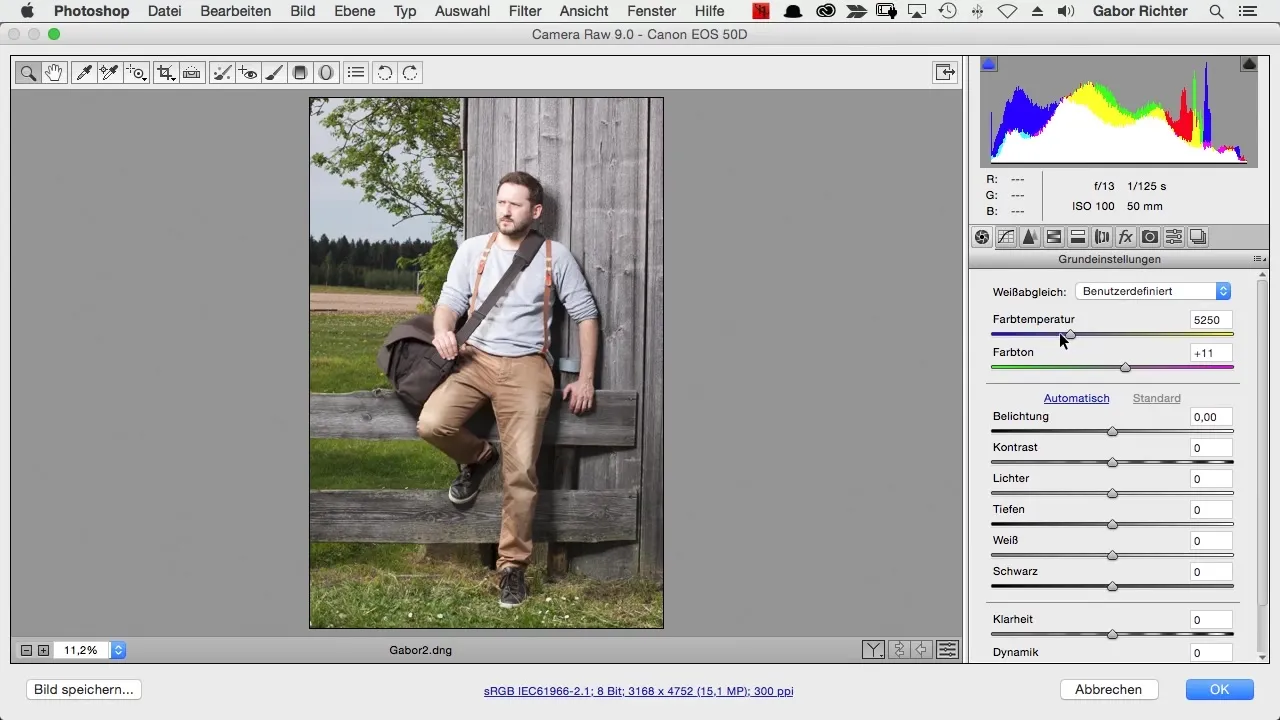Open the Camera Calibration tab
This screenshot has height=720, width=1280.
pos(1150,237)
